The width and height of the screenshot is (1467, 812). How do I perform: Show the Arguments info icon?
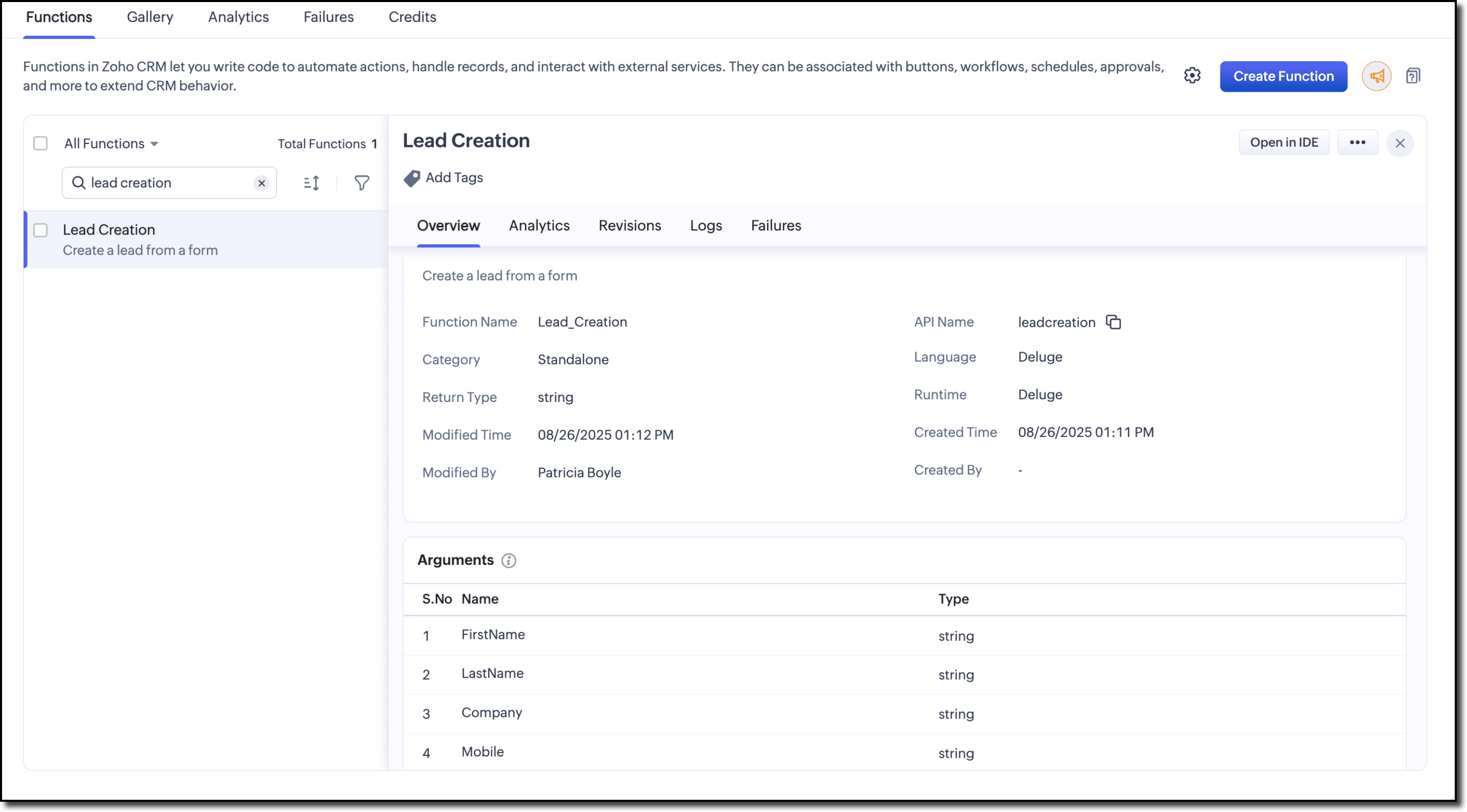[509, 560]
